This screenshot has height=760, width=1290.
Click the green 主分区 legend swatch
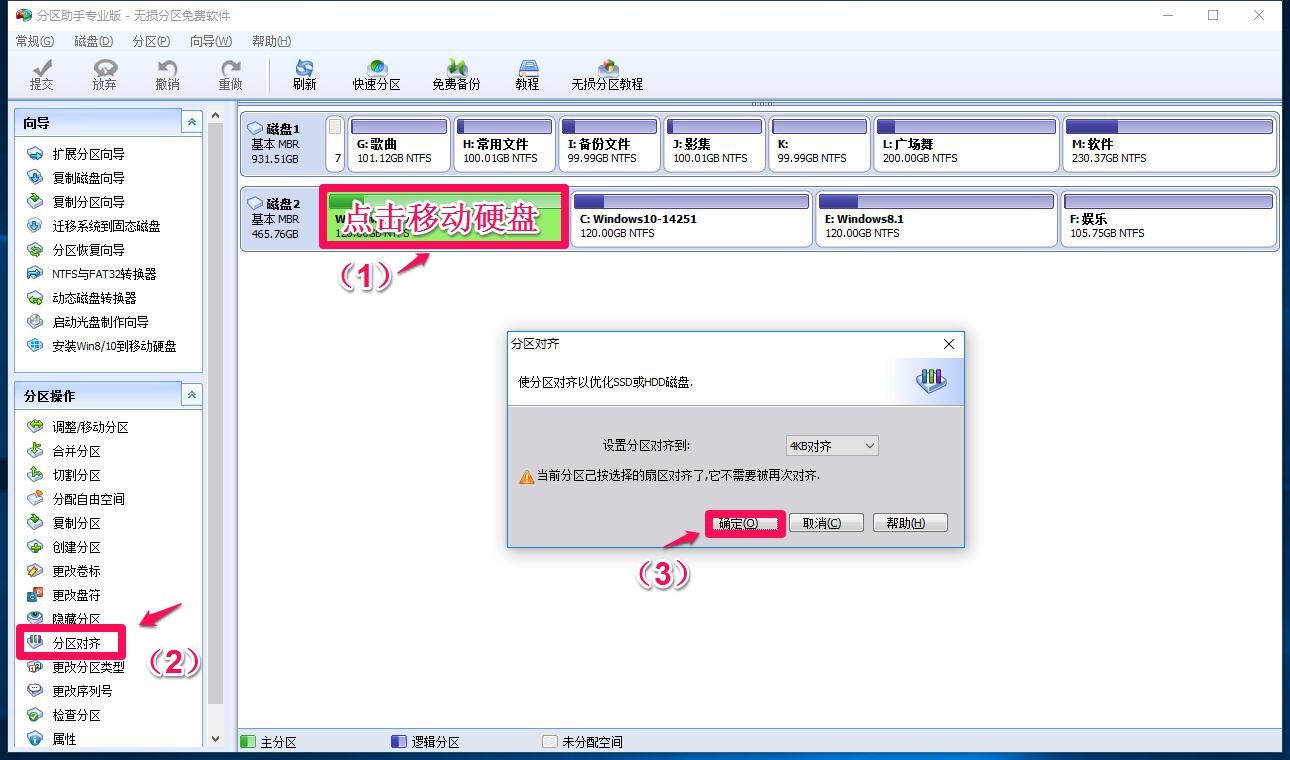pyautogui.click(x=249, y=741)
